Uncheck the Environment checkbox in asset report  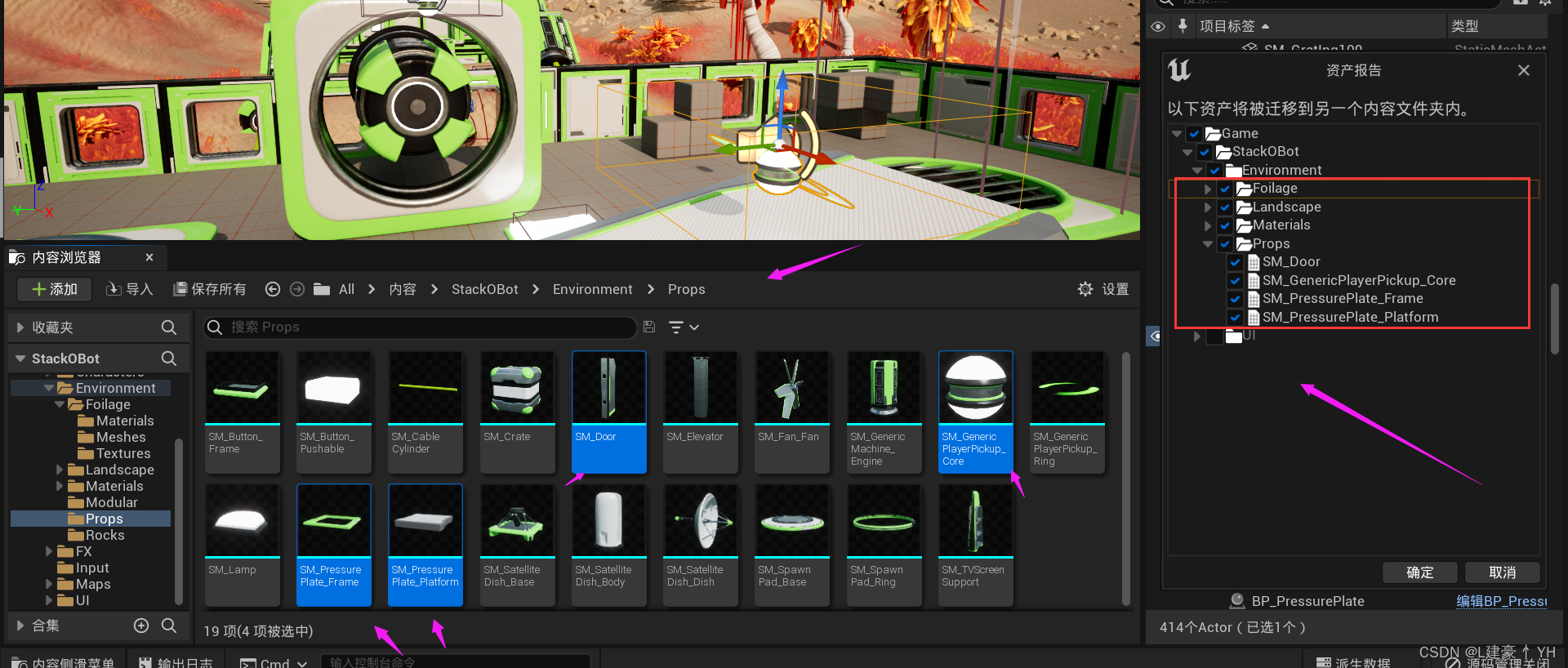click(1214, 171)
